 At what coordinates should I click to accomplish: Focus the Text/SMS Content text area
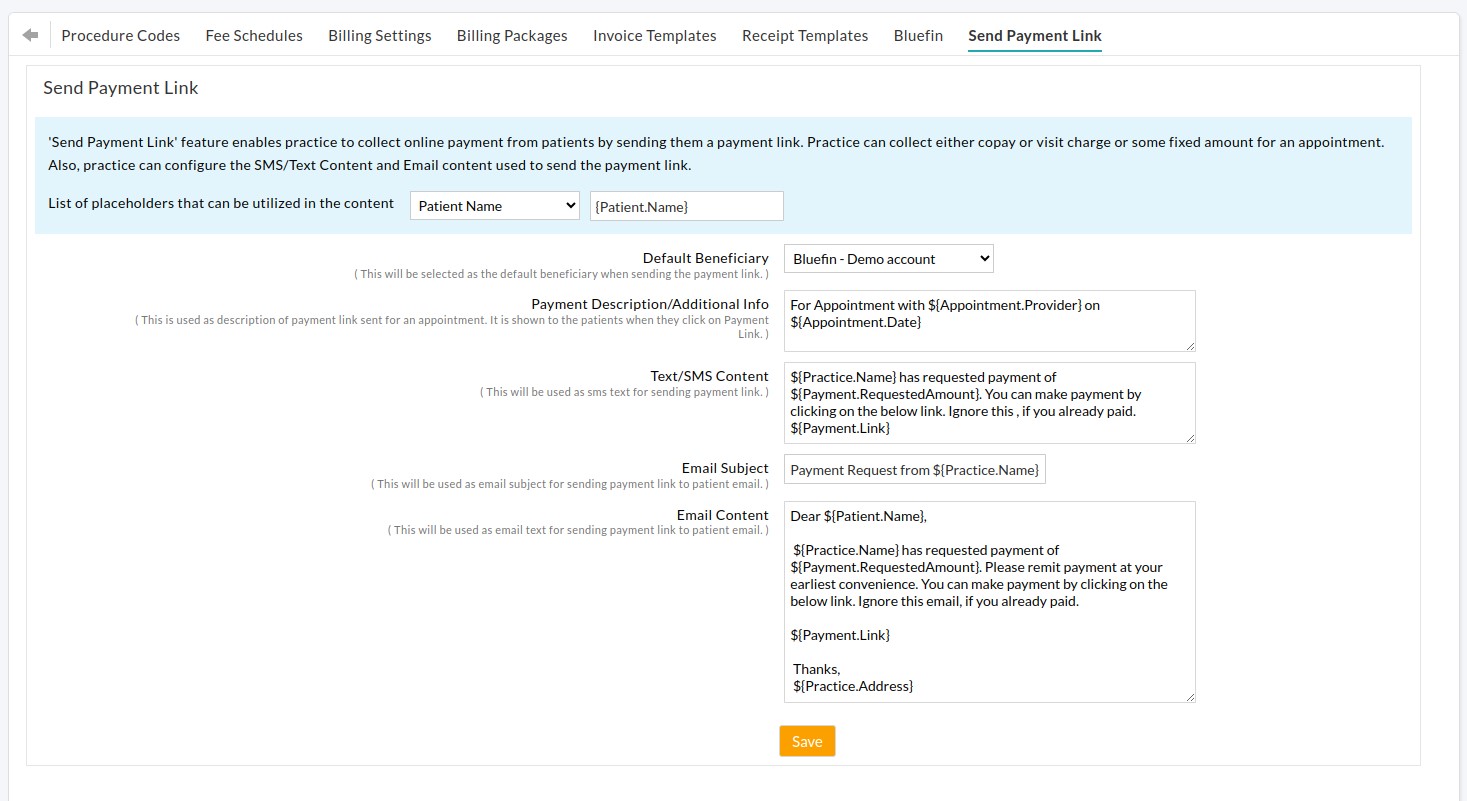pos(989,403)
